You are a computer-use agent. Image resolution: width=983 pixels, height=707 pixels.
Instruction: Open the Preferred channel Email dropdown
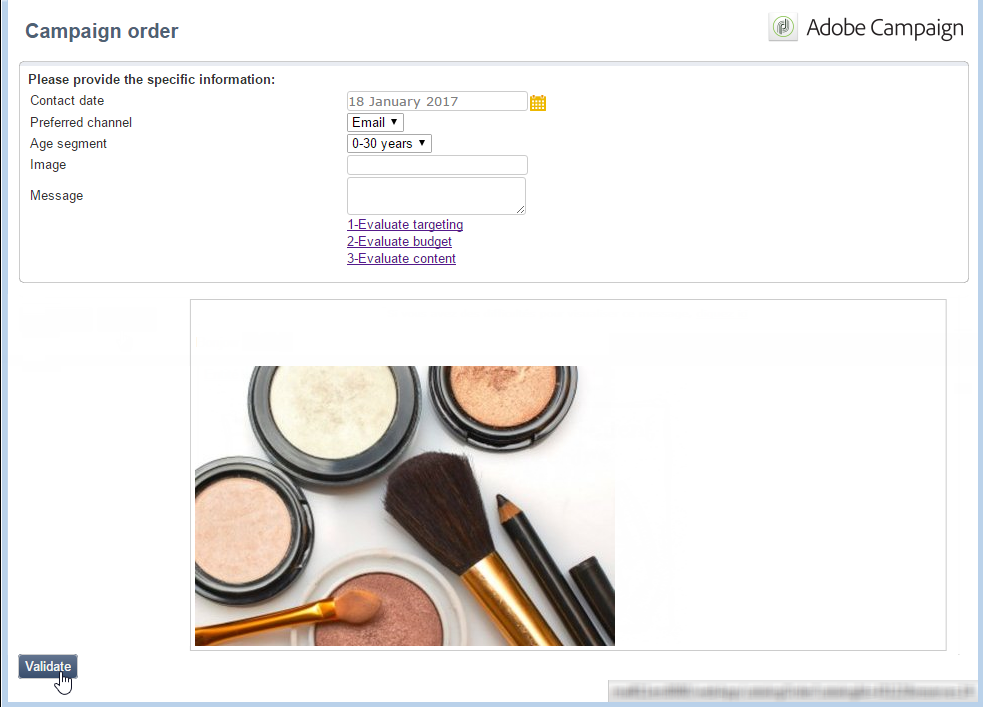click(x=375, y=122)
